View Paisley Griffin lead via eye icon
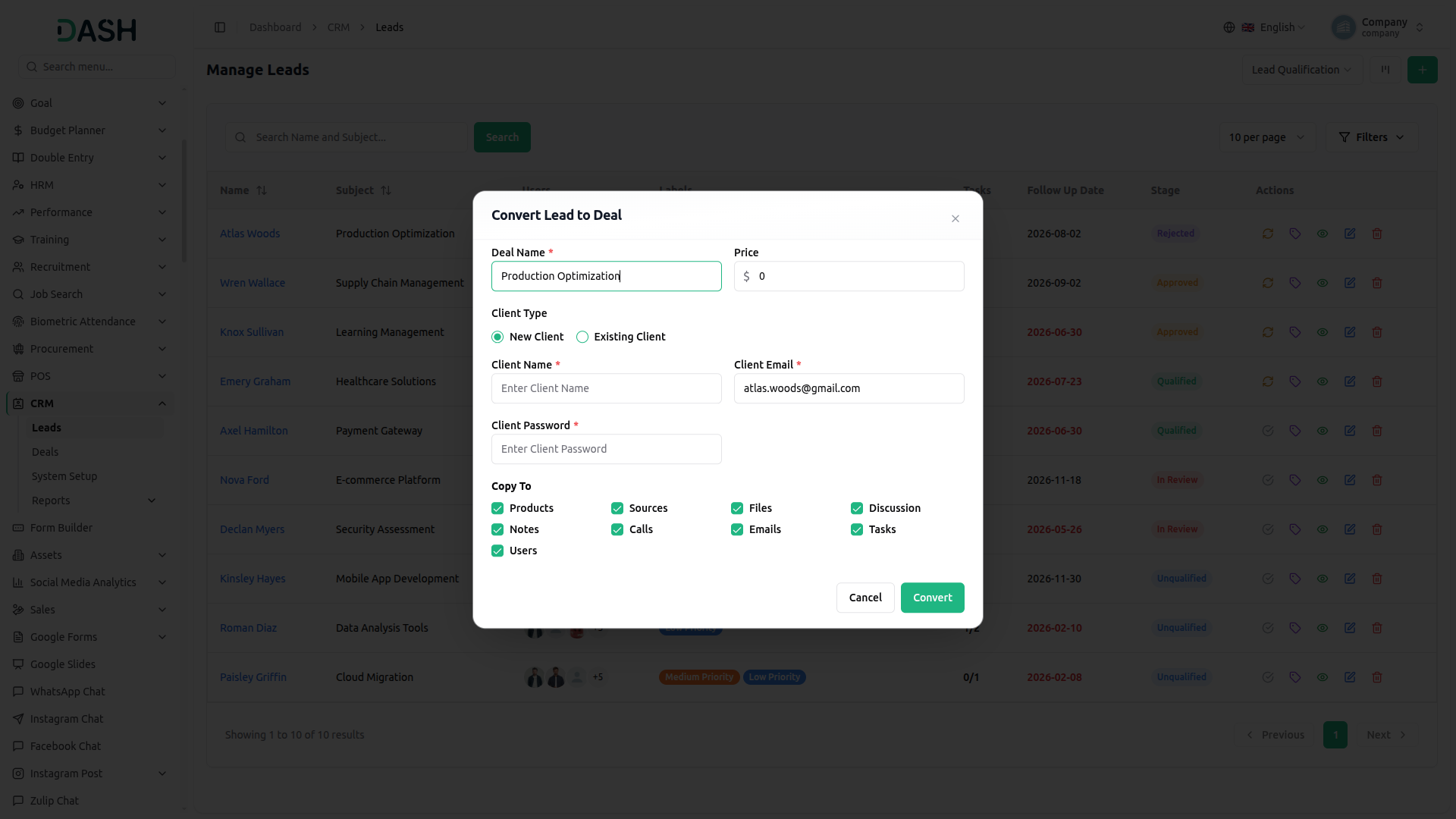The image size is (1456, 819). [1323, 677]
